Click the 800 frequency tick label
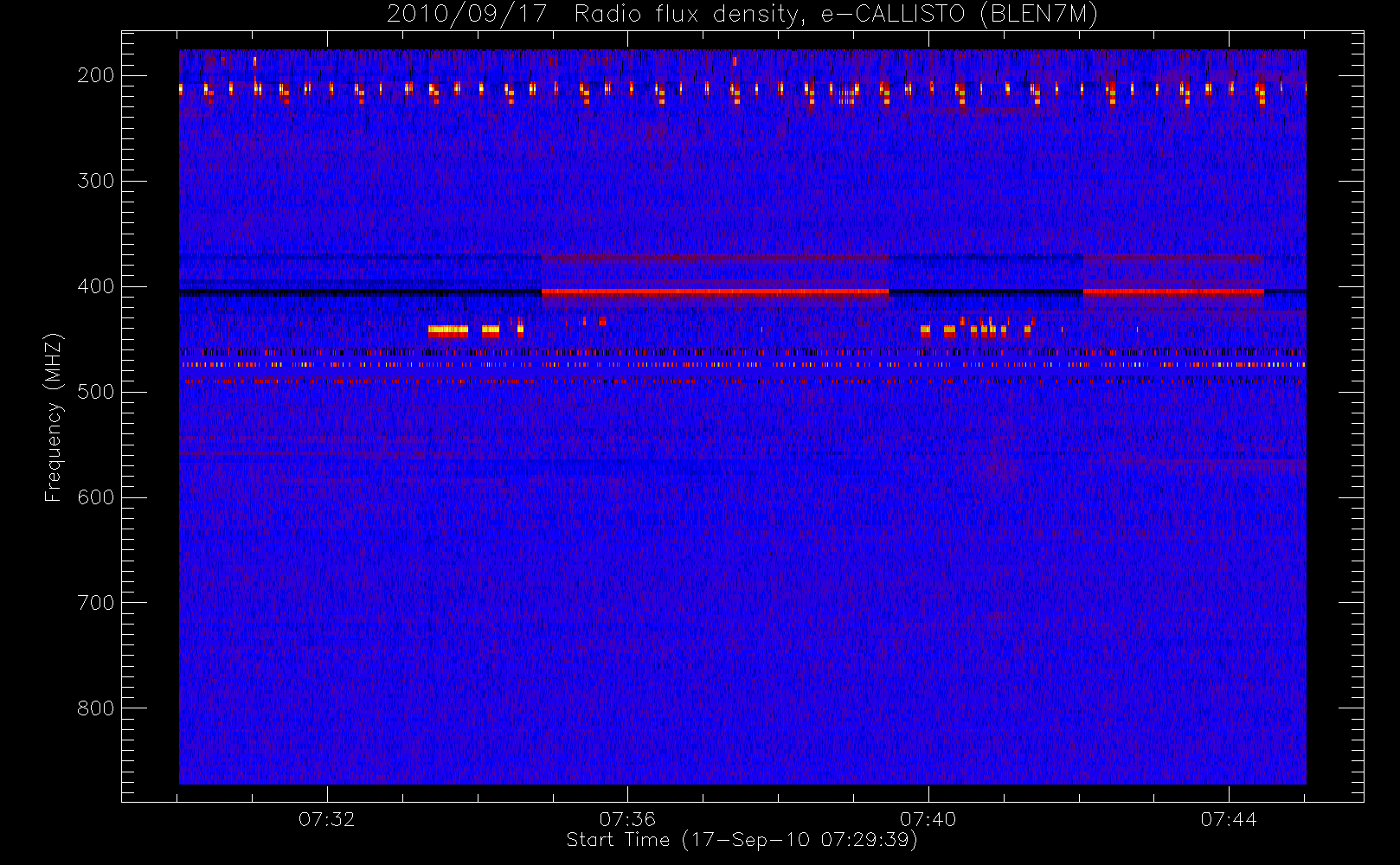1400x865 pixels. [96, 708]
